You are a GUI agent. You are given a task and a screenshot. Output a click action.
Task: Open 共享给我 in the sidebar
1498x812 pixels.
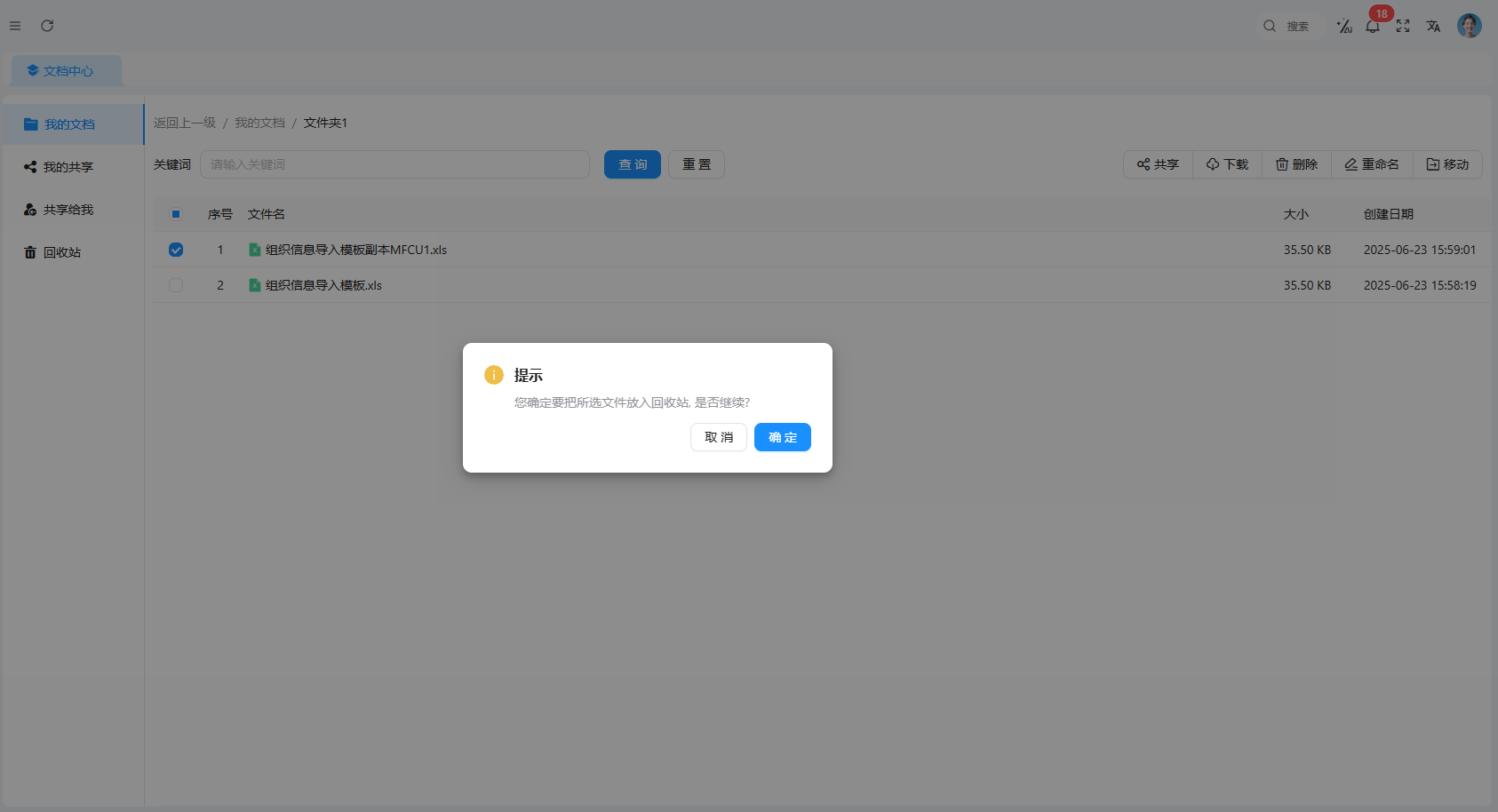(72, 210)
